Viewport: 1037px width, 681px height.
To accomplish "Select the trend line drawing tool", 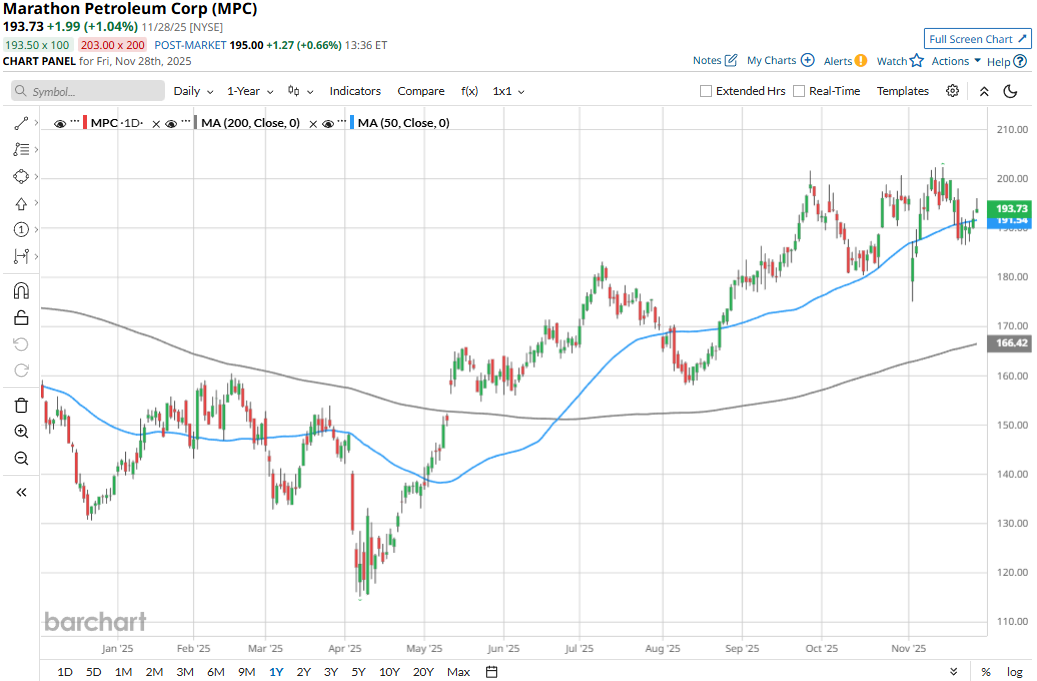I will point(21,124).
